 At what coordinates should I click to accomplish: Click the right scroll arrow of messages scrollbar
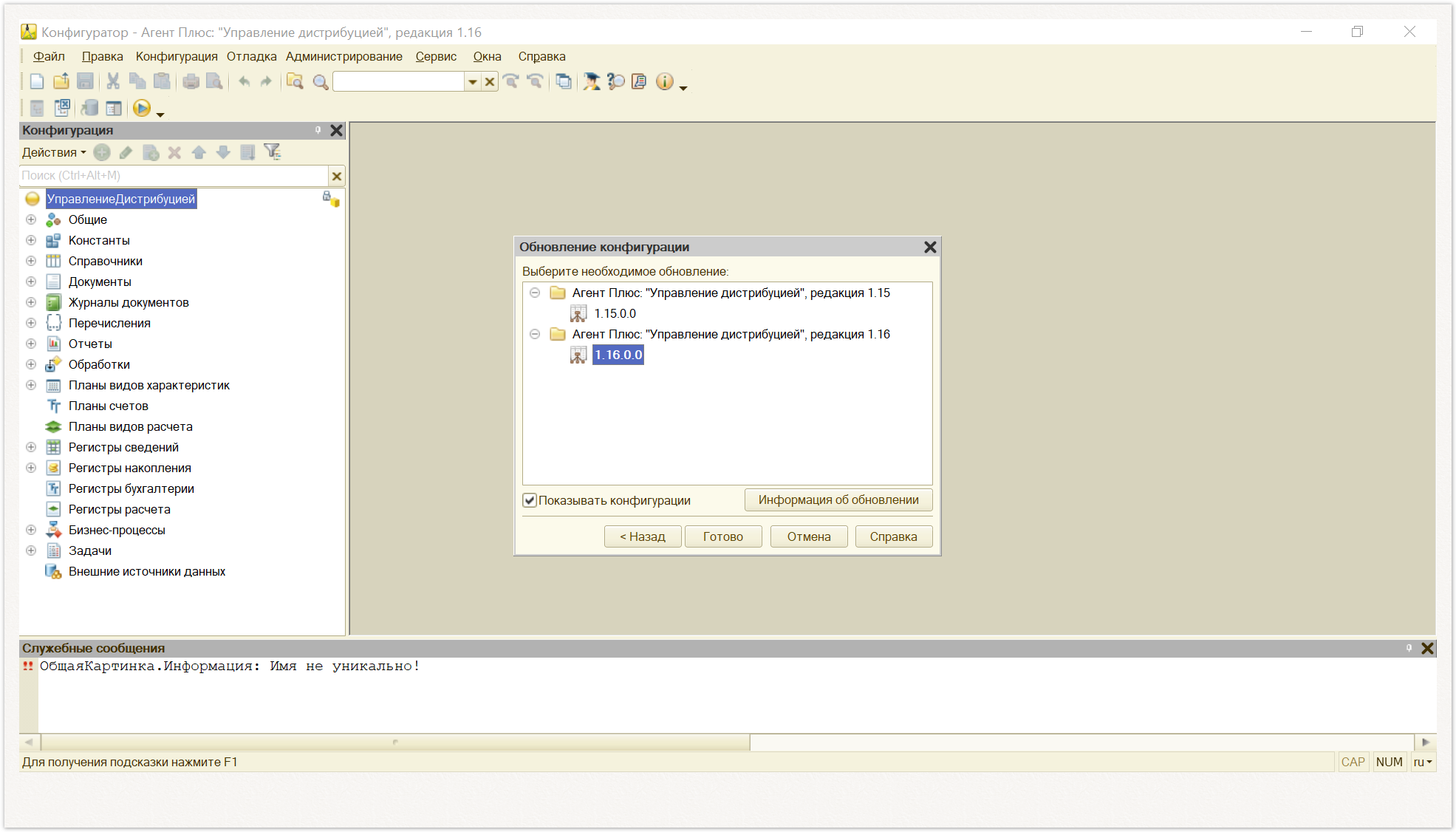coord(1425,742)
